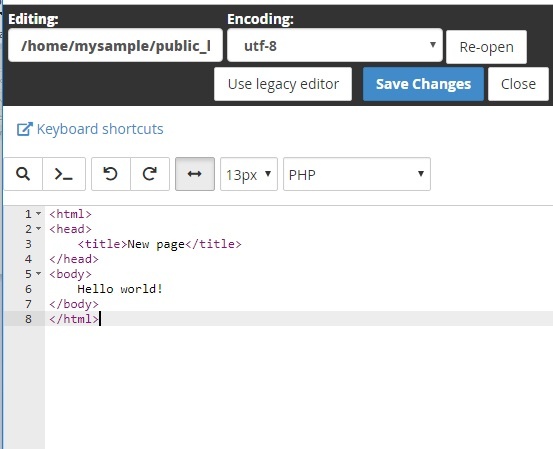Screen dimensions: 553x449
Task: Collapse the head tag fold arrow on line 2
Action: (38, 229)
